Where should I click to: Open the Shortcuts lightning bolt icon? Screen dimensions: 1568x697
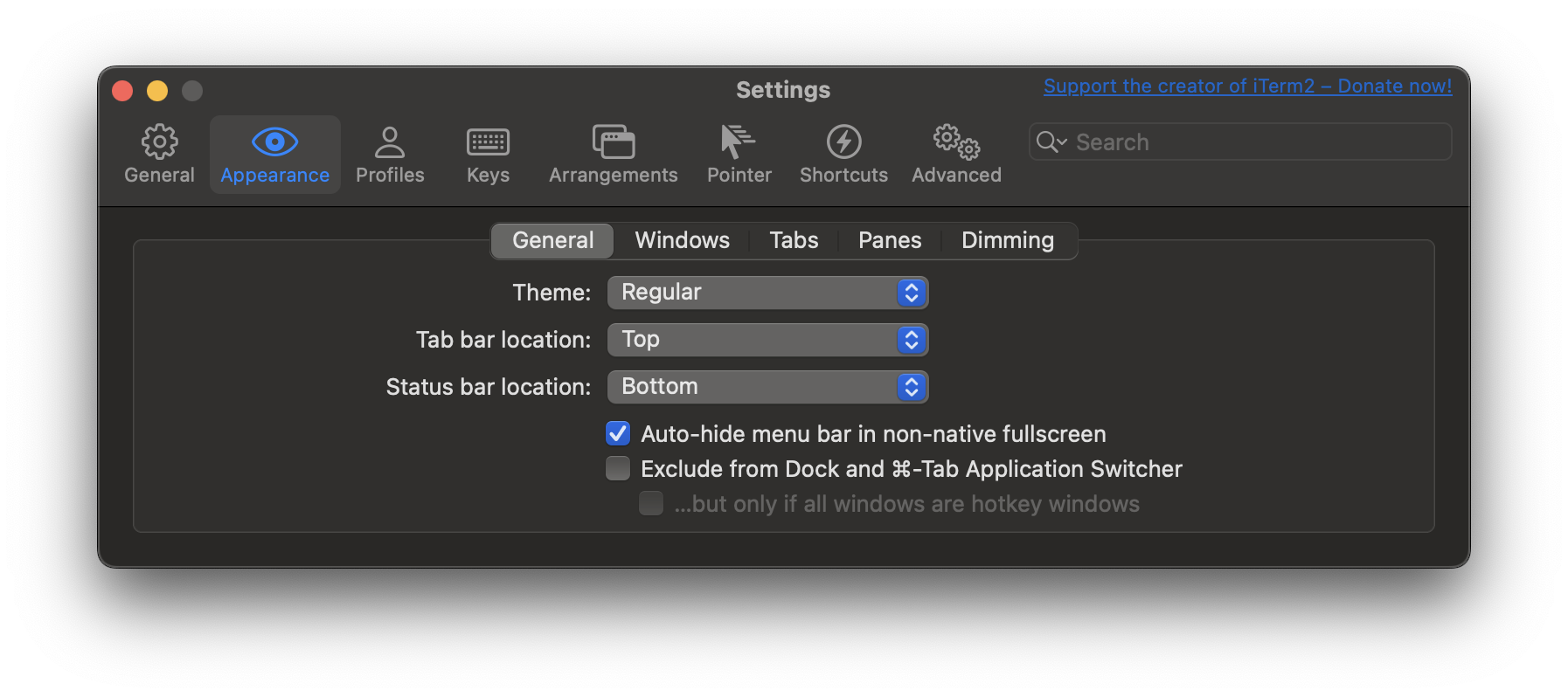coord(843,141)
